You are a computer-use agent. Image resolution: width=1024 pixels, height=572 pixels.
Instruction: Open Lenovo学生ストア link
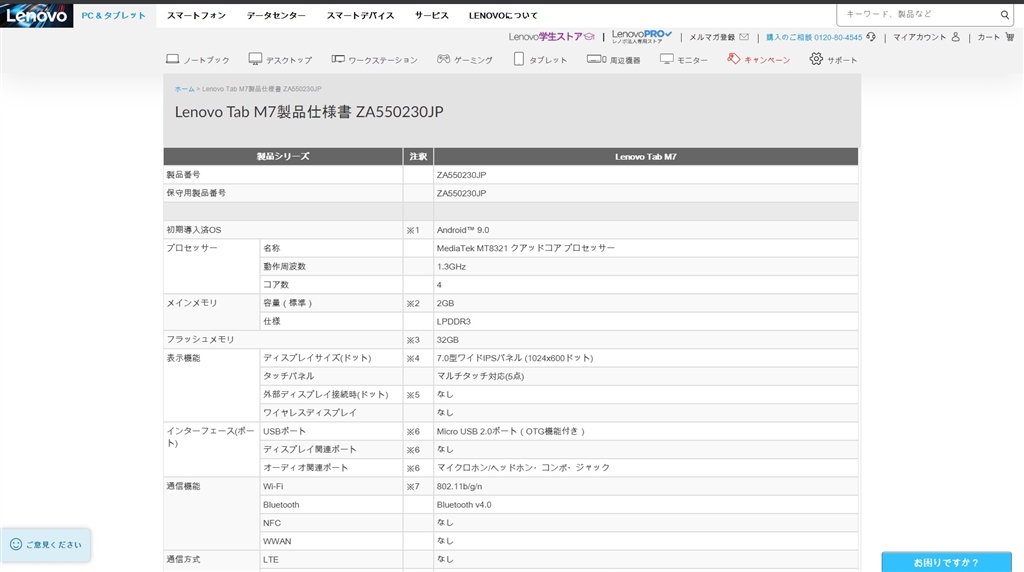pyautogui.click(x=551, y=37)
